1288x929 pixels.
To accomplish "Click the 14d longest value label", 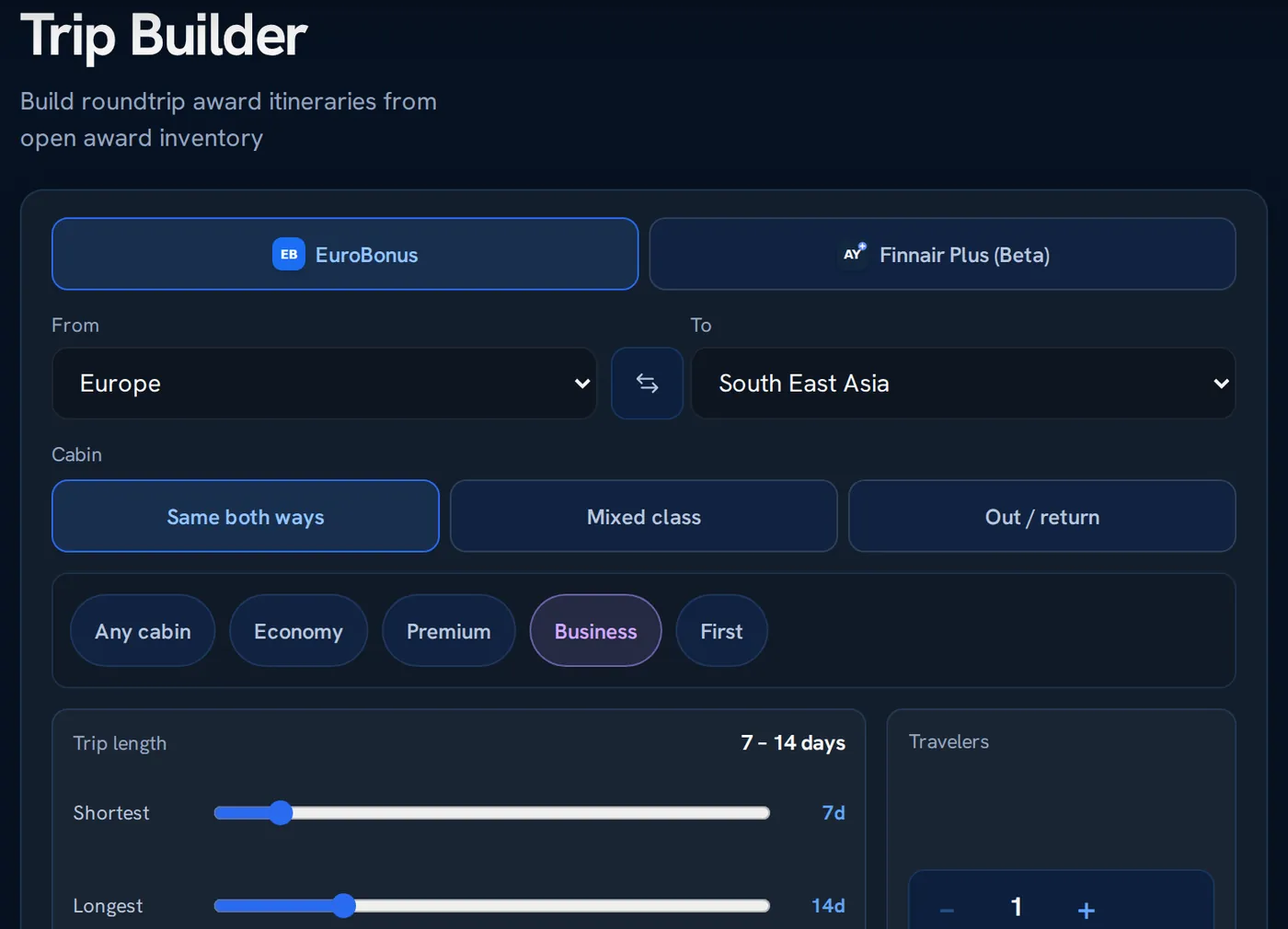I will point(828,905).
